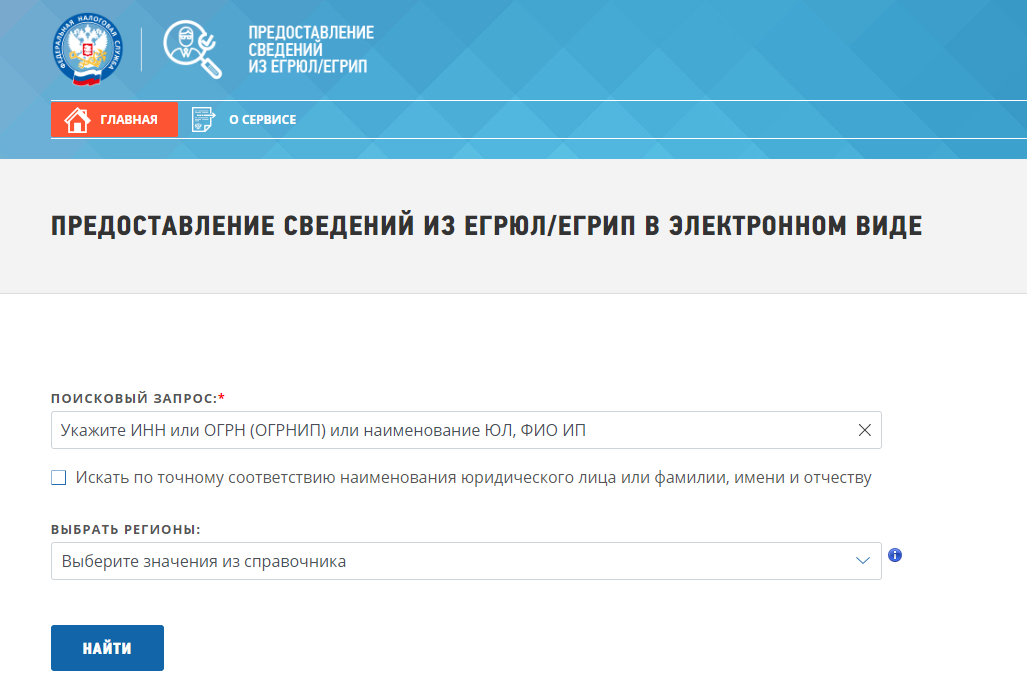The height and width of the screenshot is (682, 1027).
Task: Switch to the О сервисе tab
Action: (x=262, y=120)
